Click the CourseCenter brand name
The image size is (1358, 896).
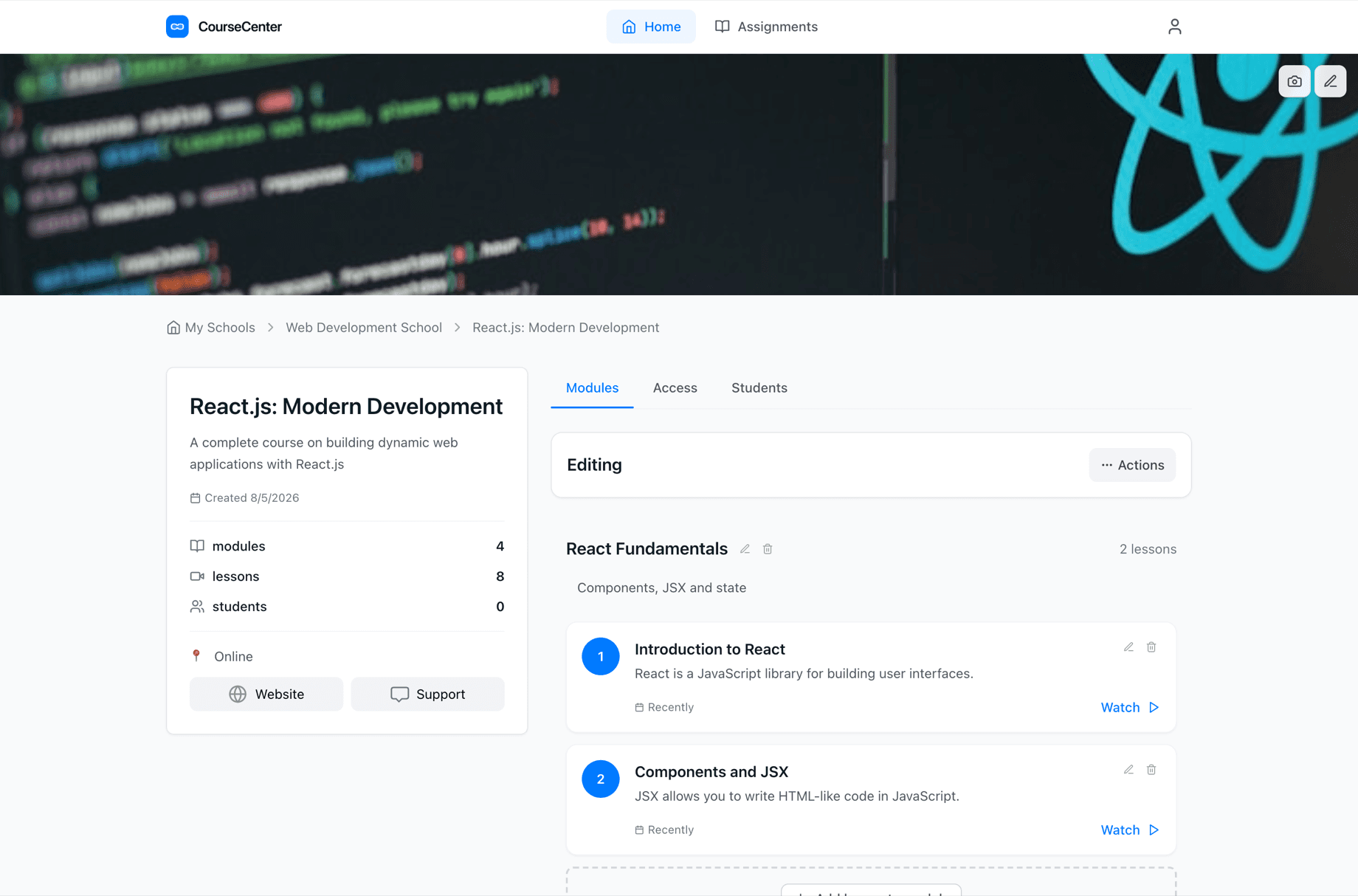point(240,27)
